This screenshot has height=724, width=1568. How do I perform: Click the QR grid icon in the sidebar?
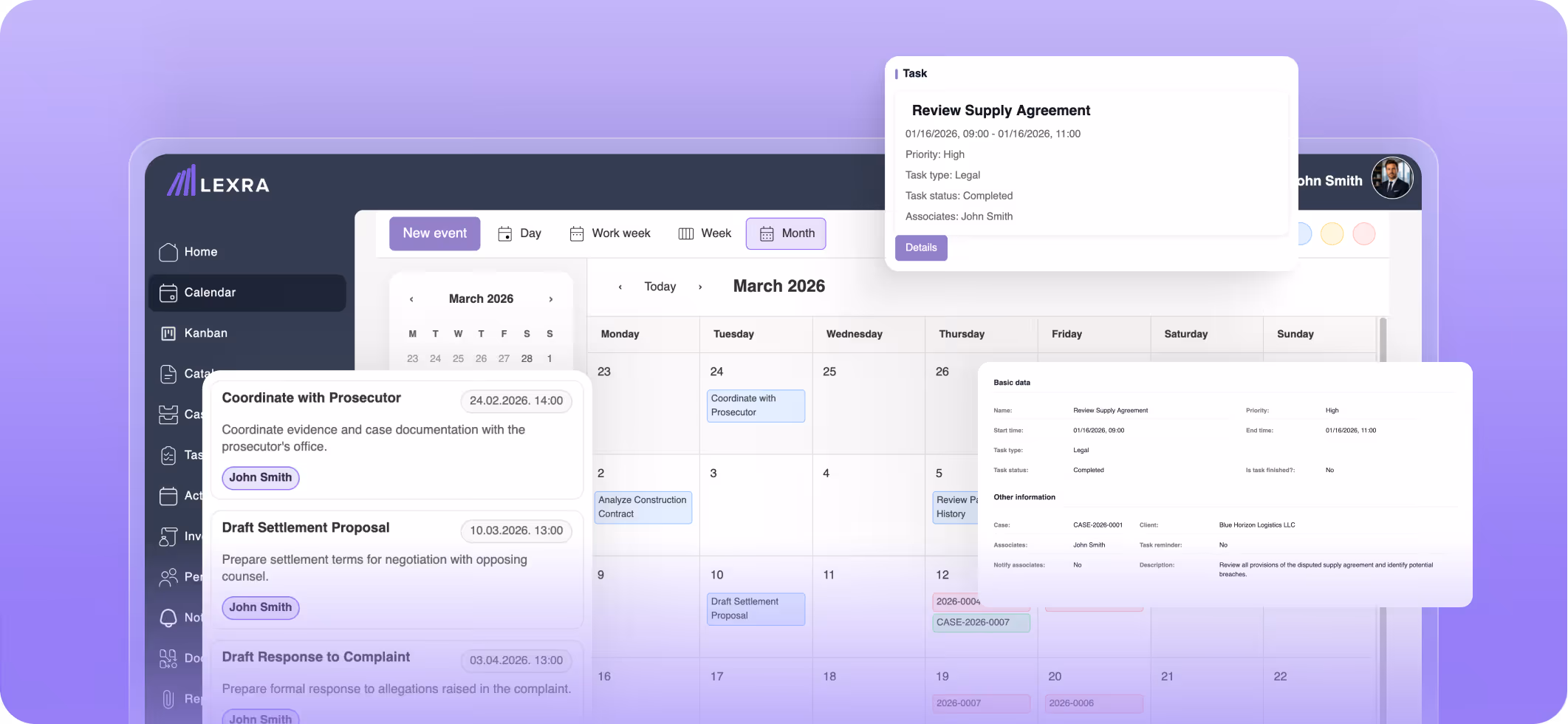(168, 658)
